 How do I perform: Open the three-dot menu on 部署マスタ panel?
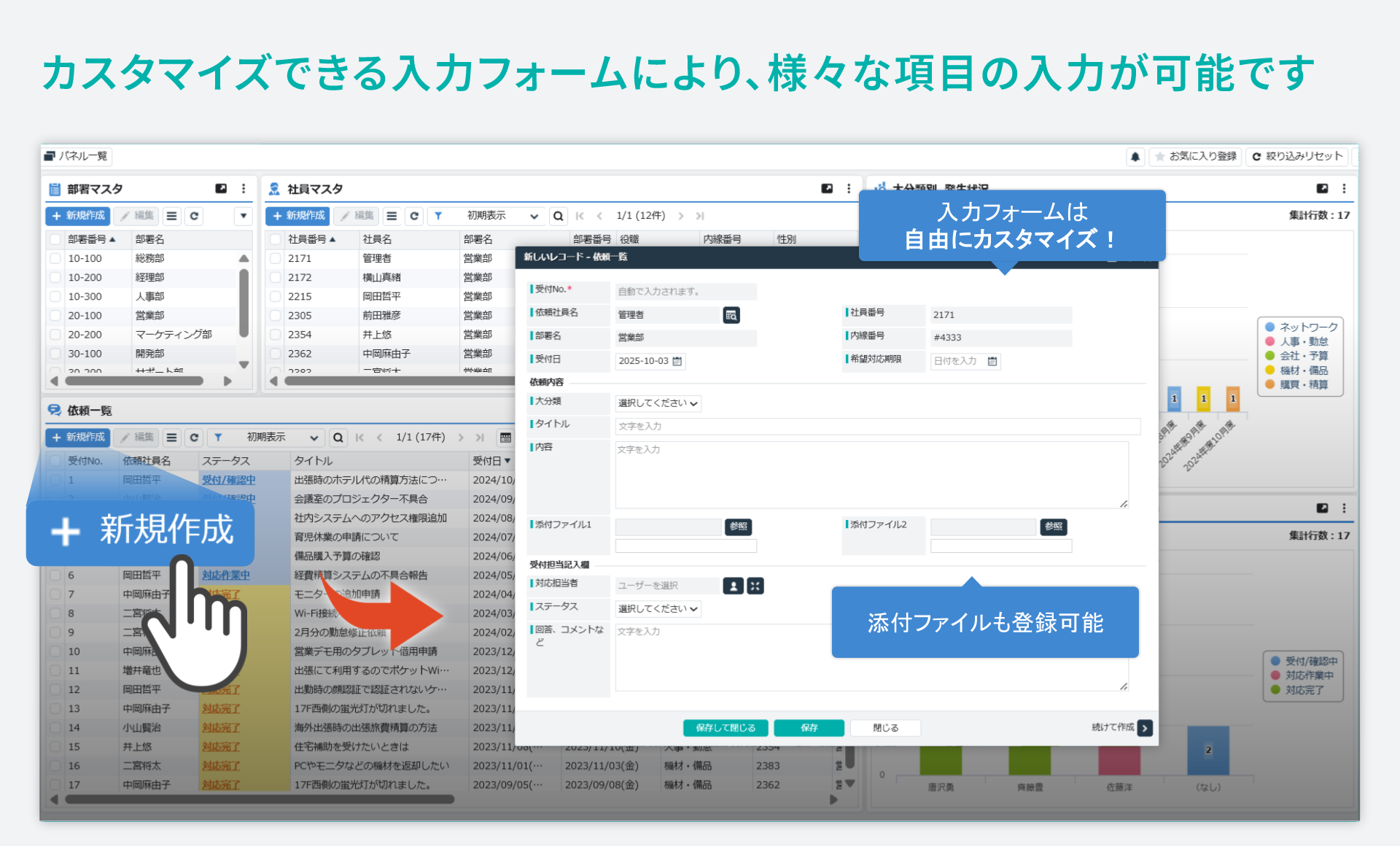(244, 188)
